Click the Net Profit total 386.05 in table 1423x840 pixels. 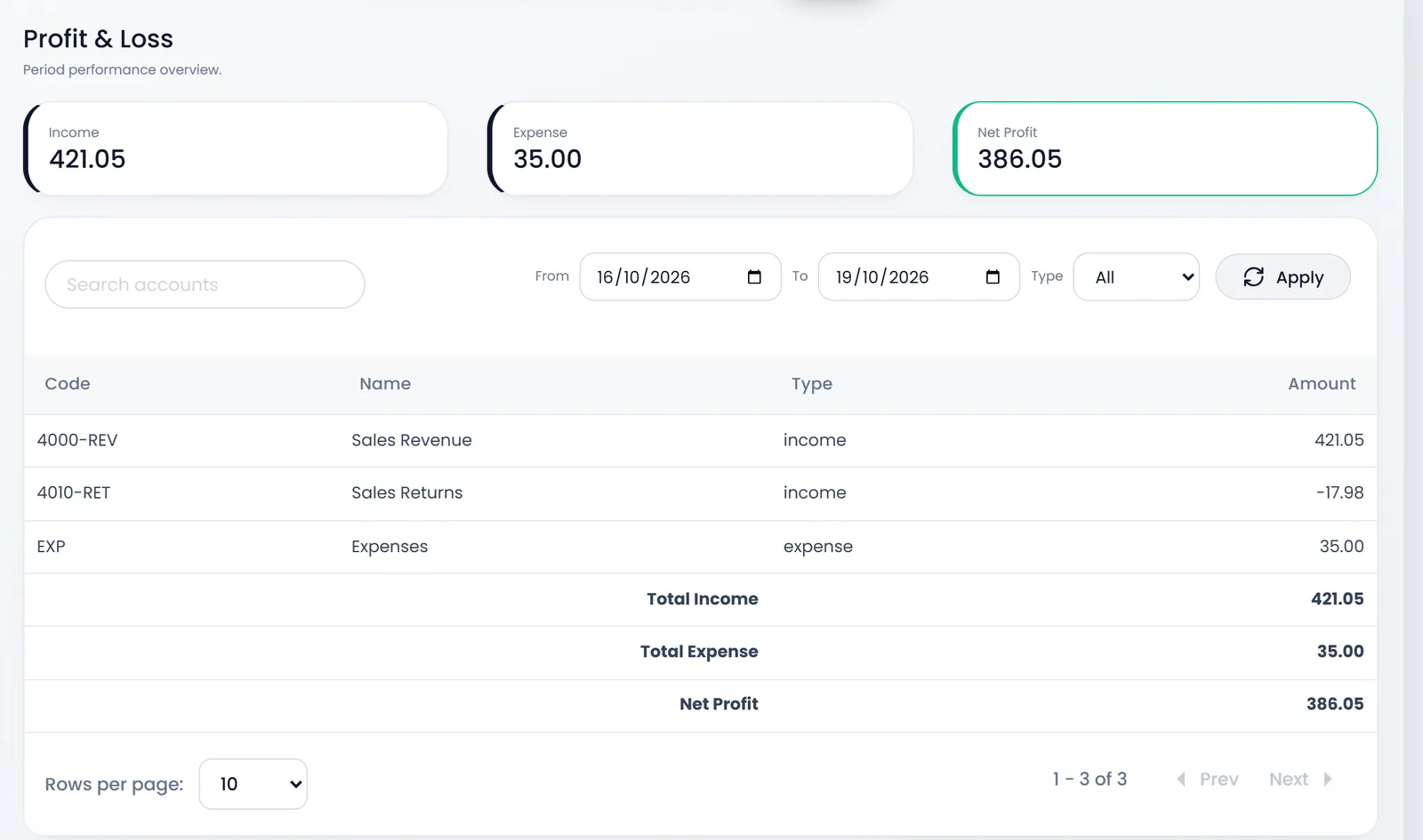point(1335,704)
